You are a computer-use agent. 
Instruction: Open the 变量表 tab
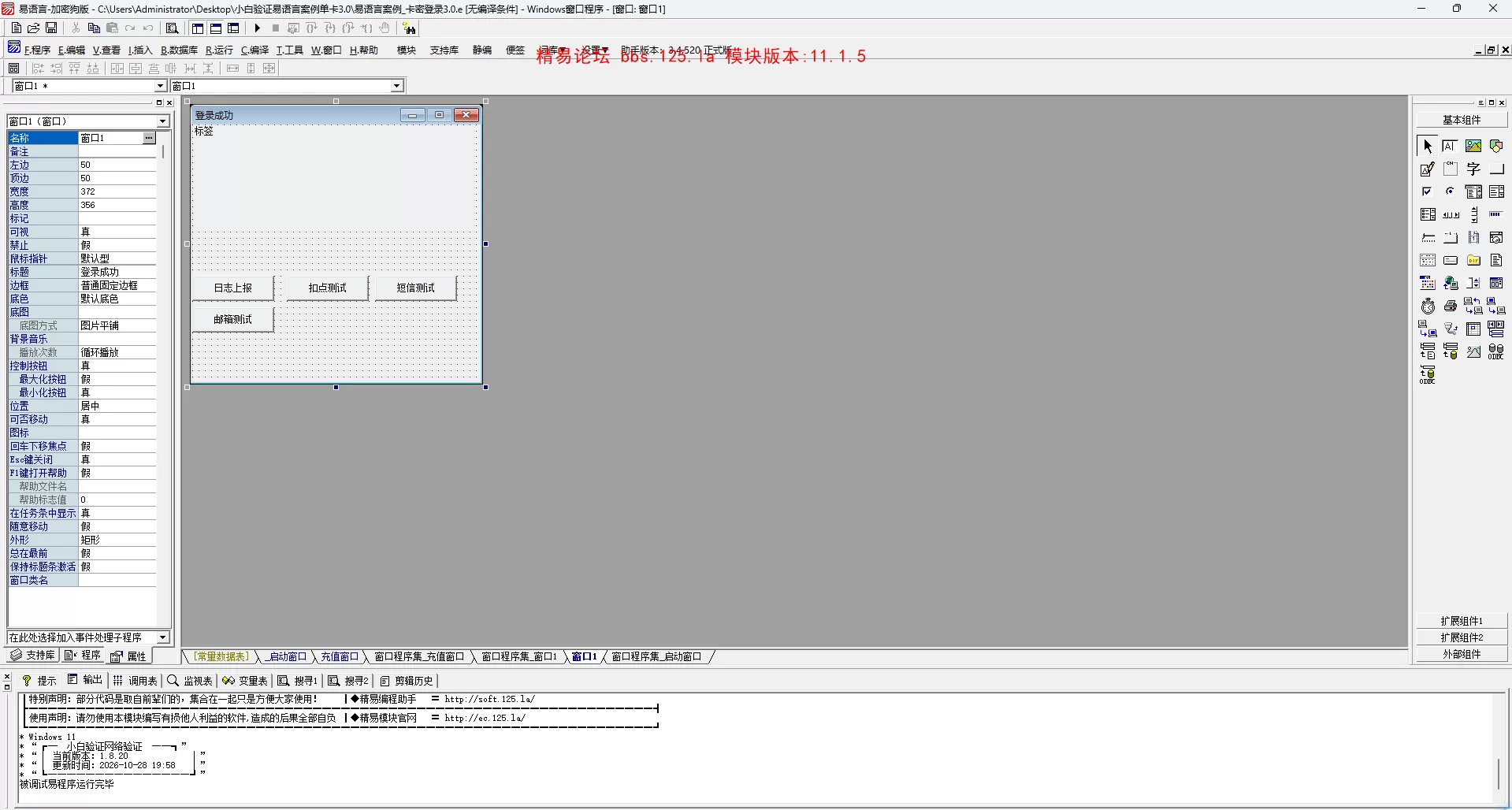(245, 680)
